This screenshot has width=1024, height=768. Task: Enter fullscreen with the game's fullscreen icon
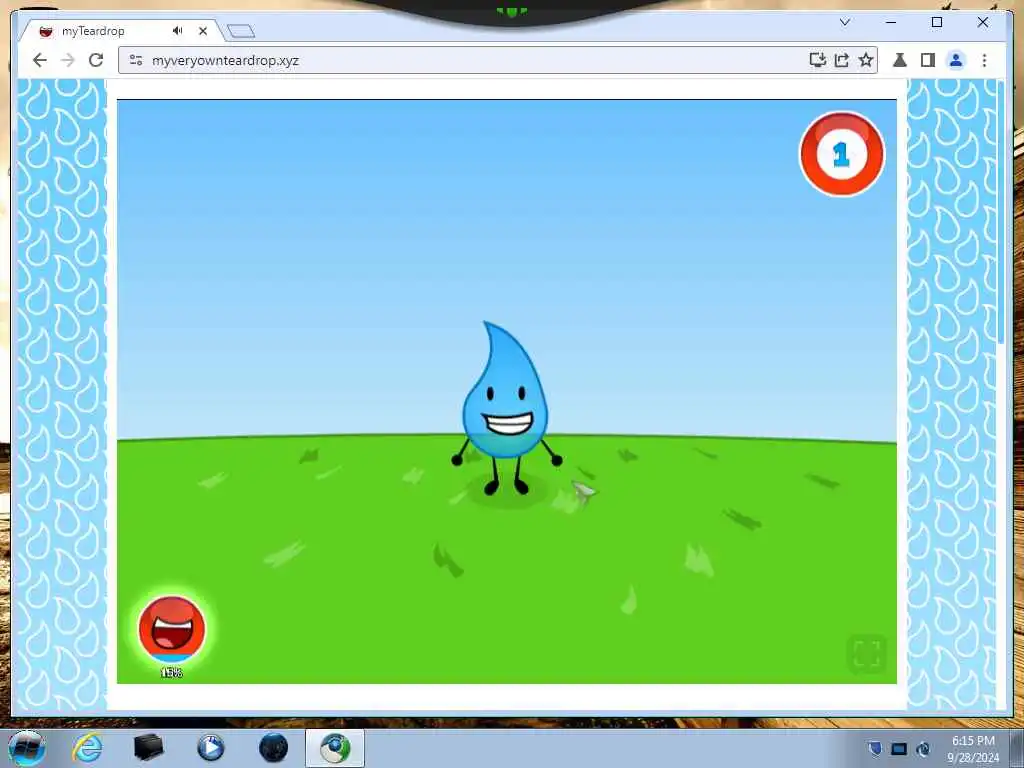pos(867,653)
